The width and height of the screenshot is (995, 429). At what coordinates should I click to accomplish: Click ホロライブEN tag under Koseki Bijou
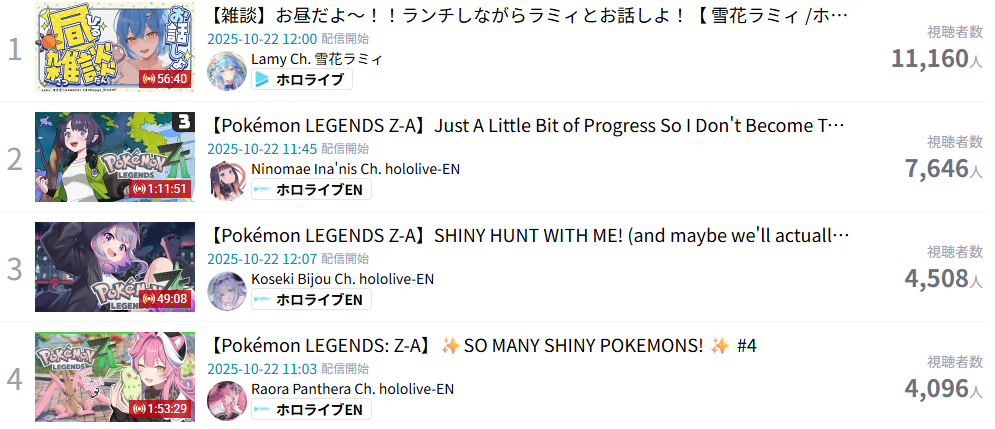pos(312,300)
